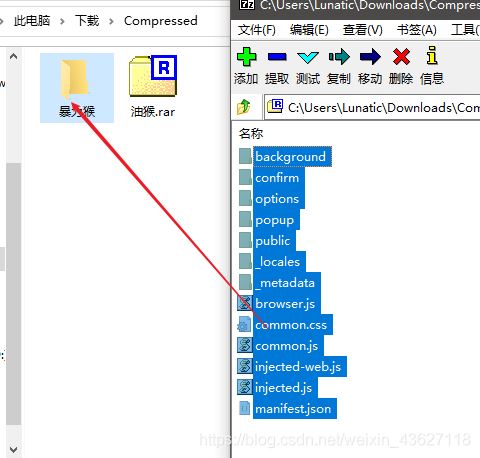Screen dimensions: 480x458
Task: Expand the chevron after 下载 breadcrumb
Action: [x=111, y=21]
